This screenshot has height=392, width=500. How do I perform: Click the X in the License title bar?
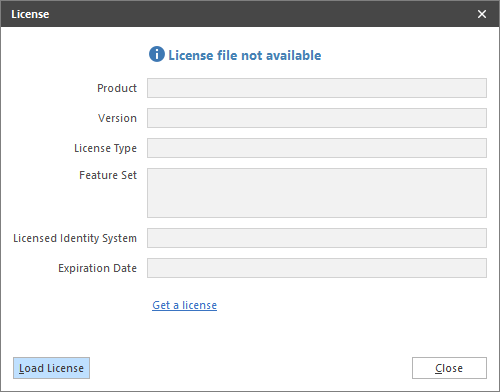click(x=482, y=14)
